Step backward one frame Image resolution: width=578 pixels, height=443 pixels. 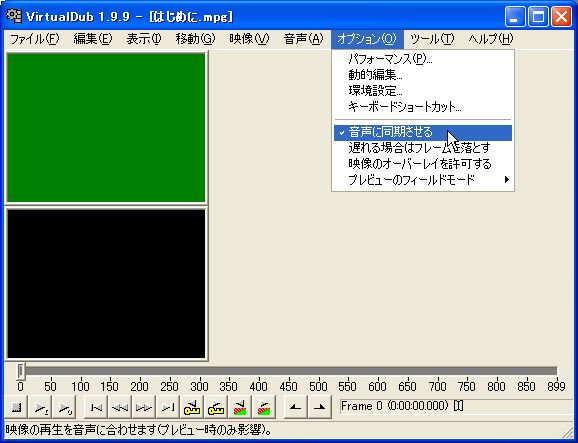[120, 407]
